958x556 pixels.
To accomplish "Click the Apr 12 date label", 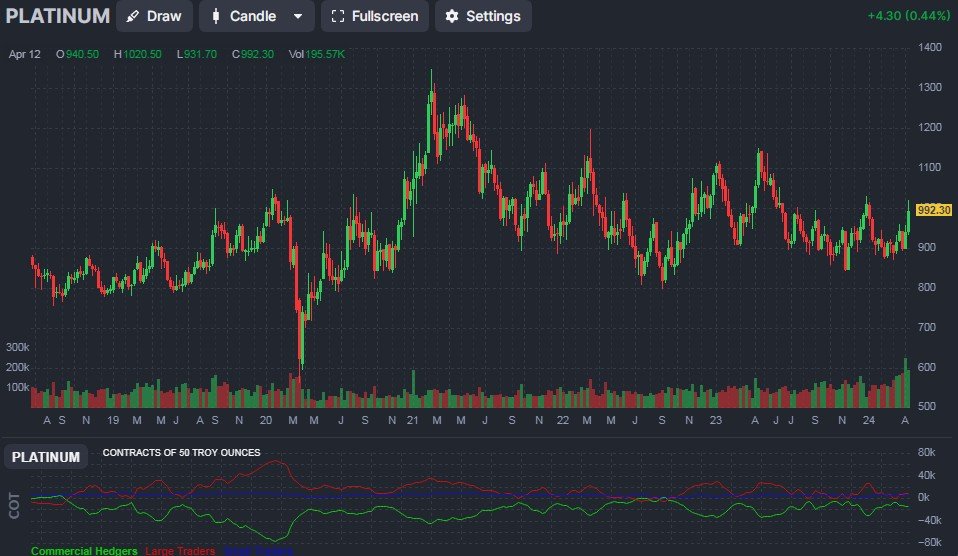I will tap(25, 54).
